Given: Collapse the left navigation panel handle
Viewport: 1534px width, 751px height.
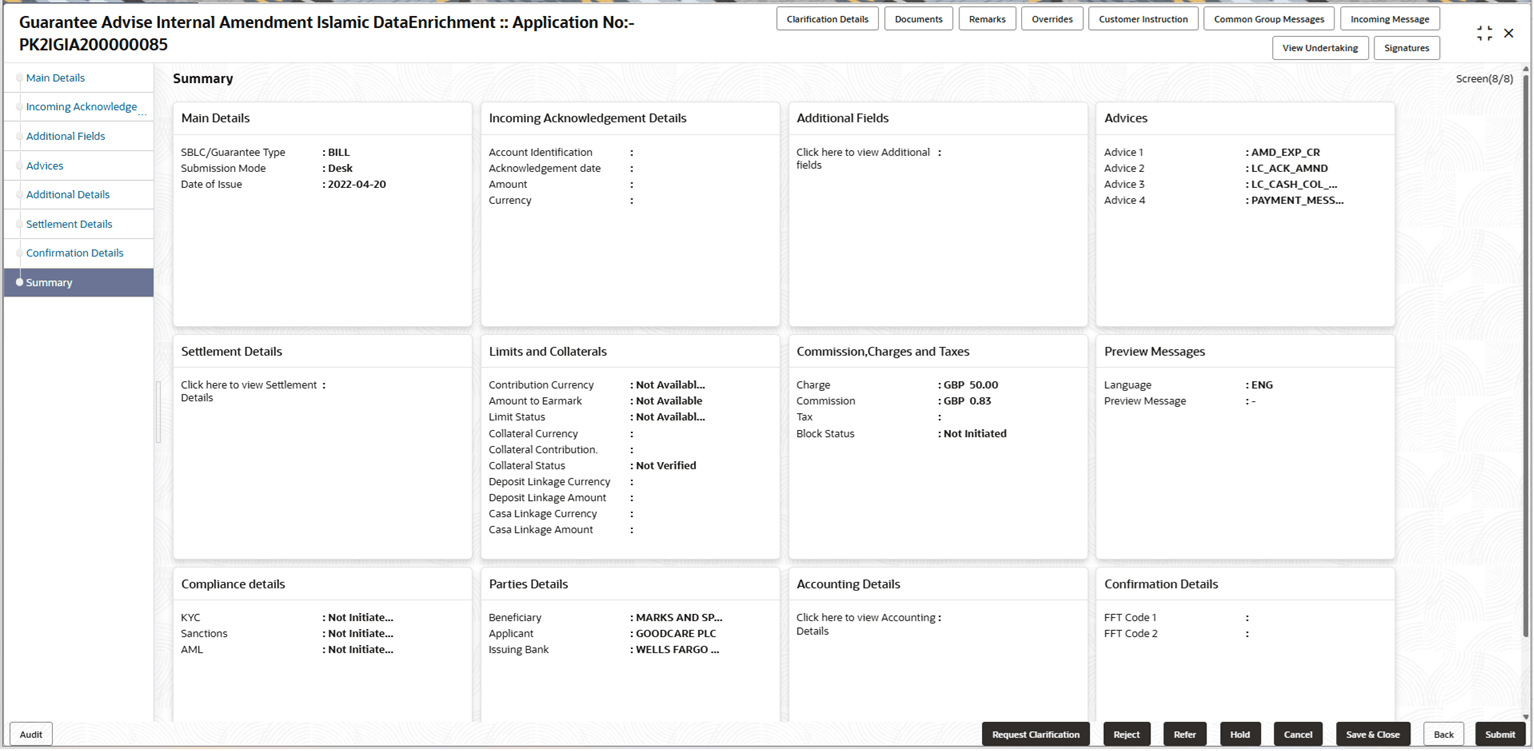Looking at the screenshot, I should click(x=158, y=412).
